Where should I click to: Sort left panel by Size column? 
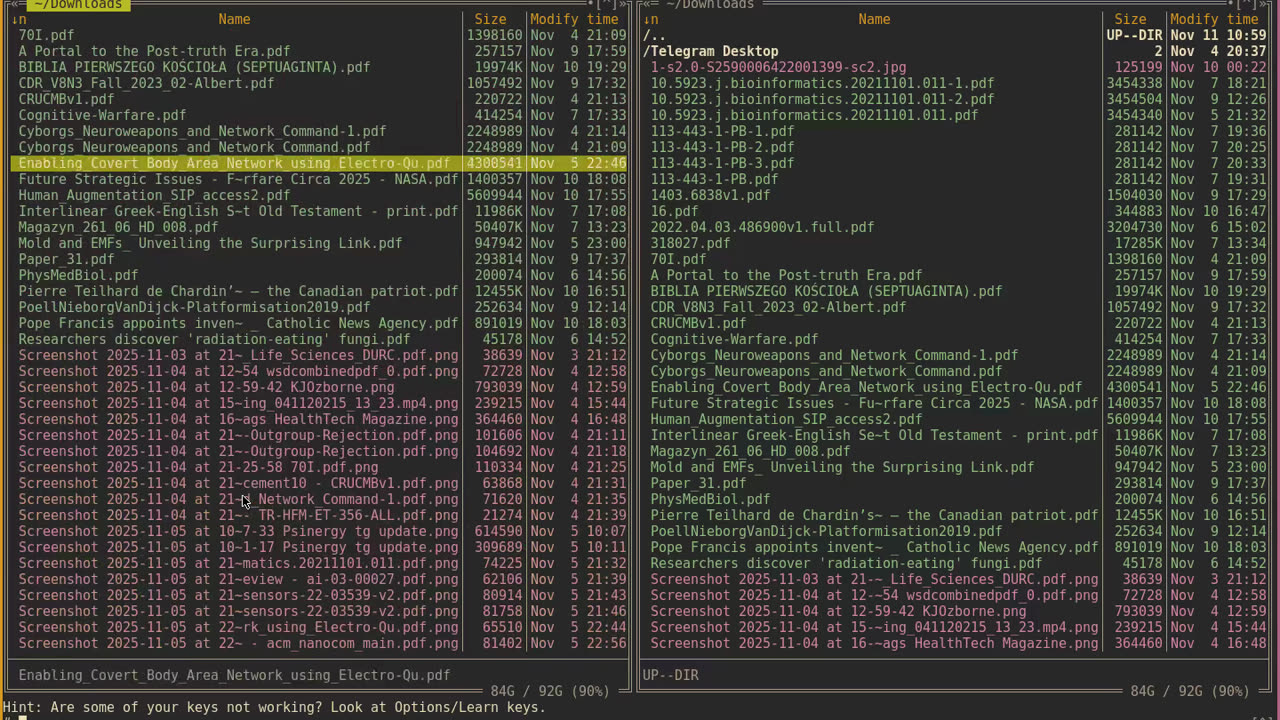point(490,19)
